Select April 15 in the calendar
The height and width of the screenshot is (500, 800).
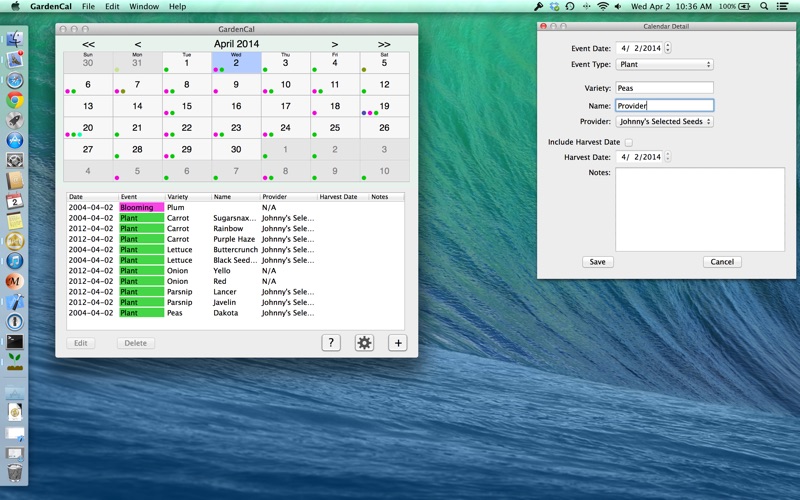[187, 106]
